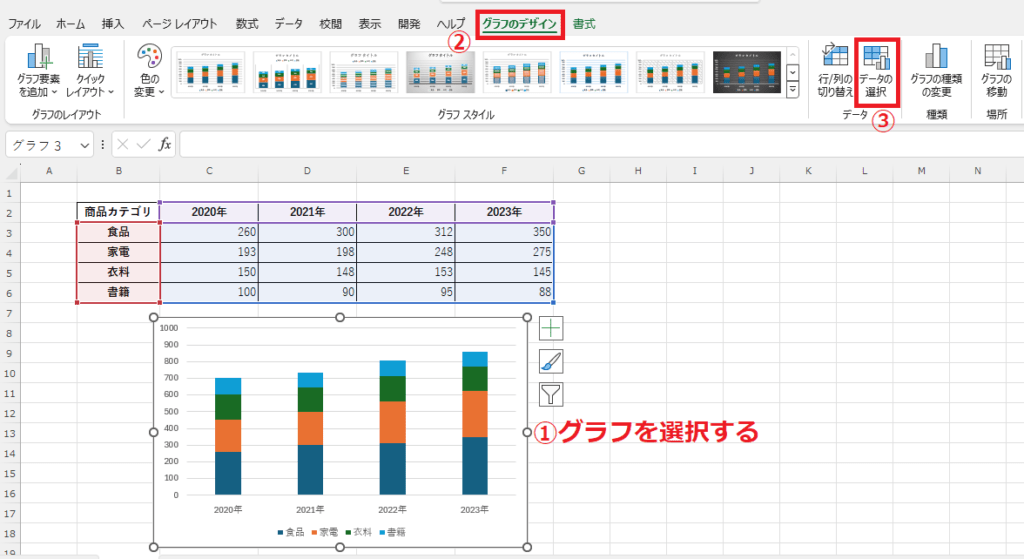Open クイックレイアウト (Quick Layout) dropdown
The height and width of the screenshot is (559, 1024).
(x=90, y=70)
